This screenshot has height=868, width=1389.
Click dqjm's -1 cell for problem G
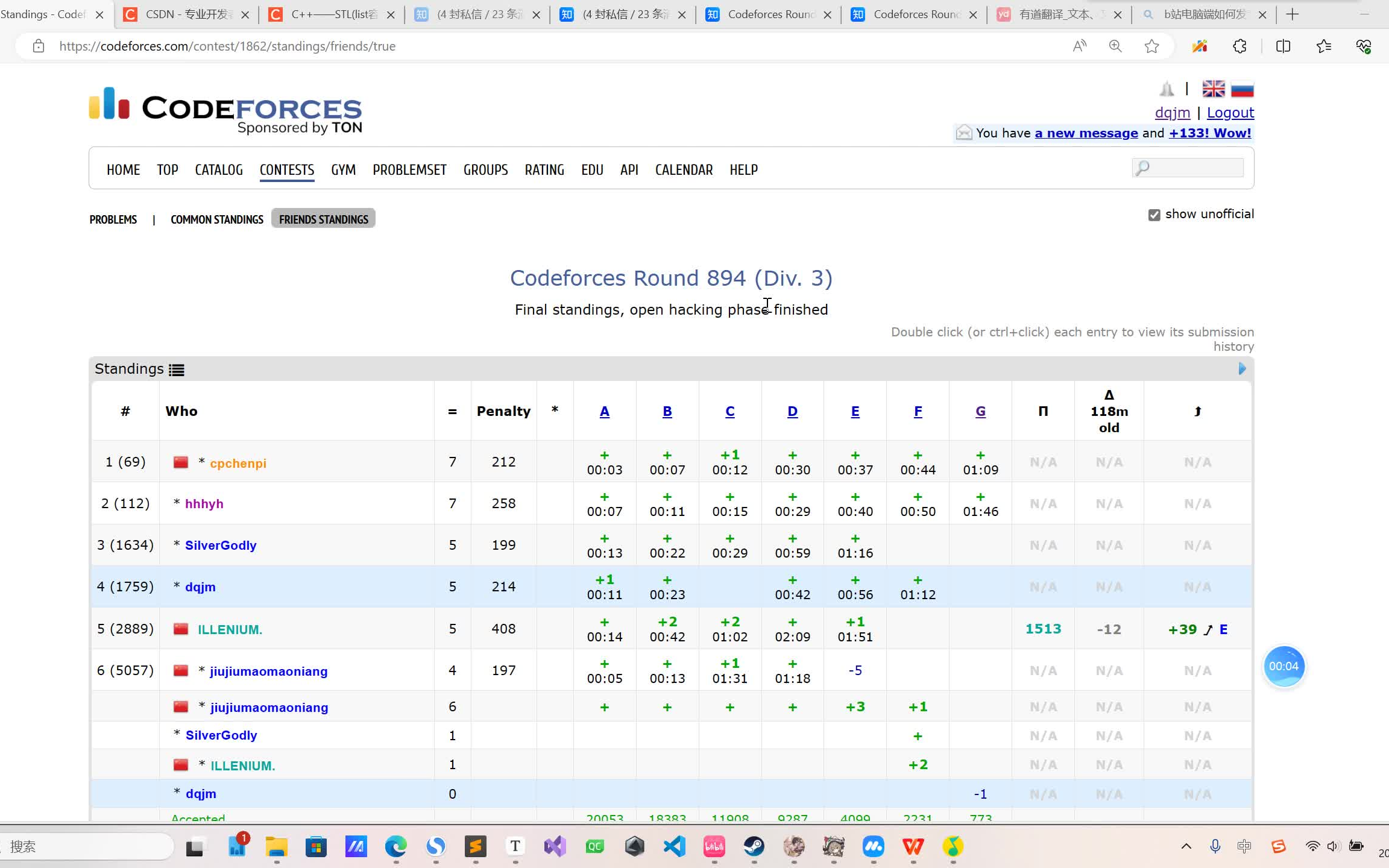(980, 794)
